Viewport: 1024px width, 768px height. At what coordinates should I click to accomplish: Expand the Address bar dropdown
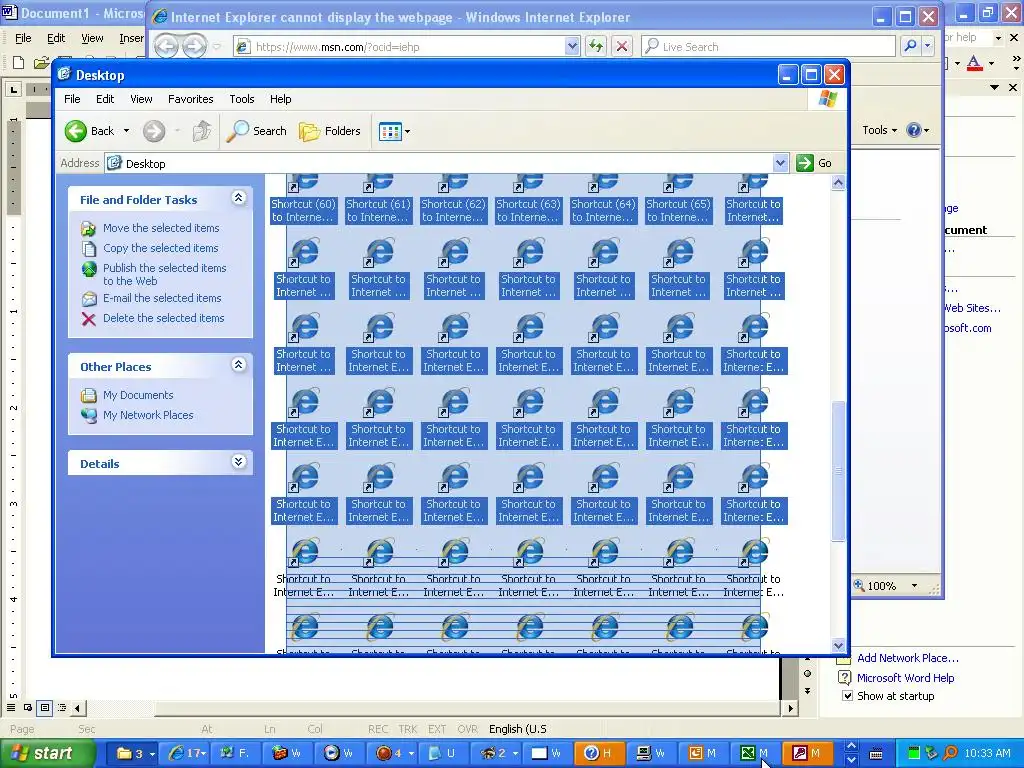(780, 163)
